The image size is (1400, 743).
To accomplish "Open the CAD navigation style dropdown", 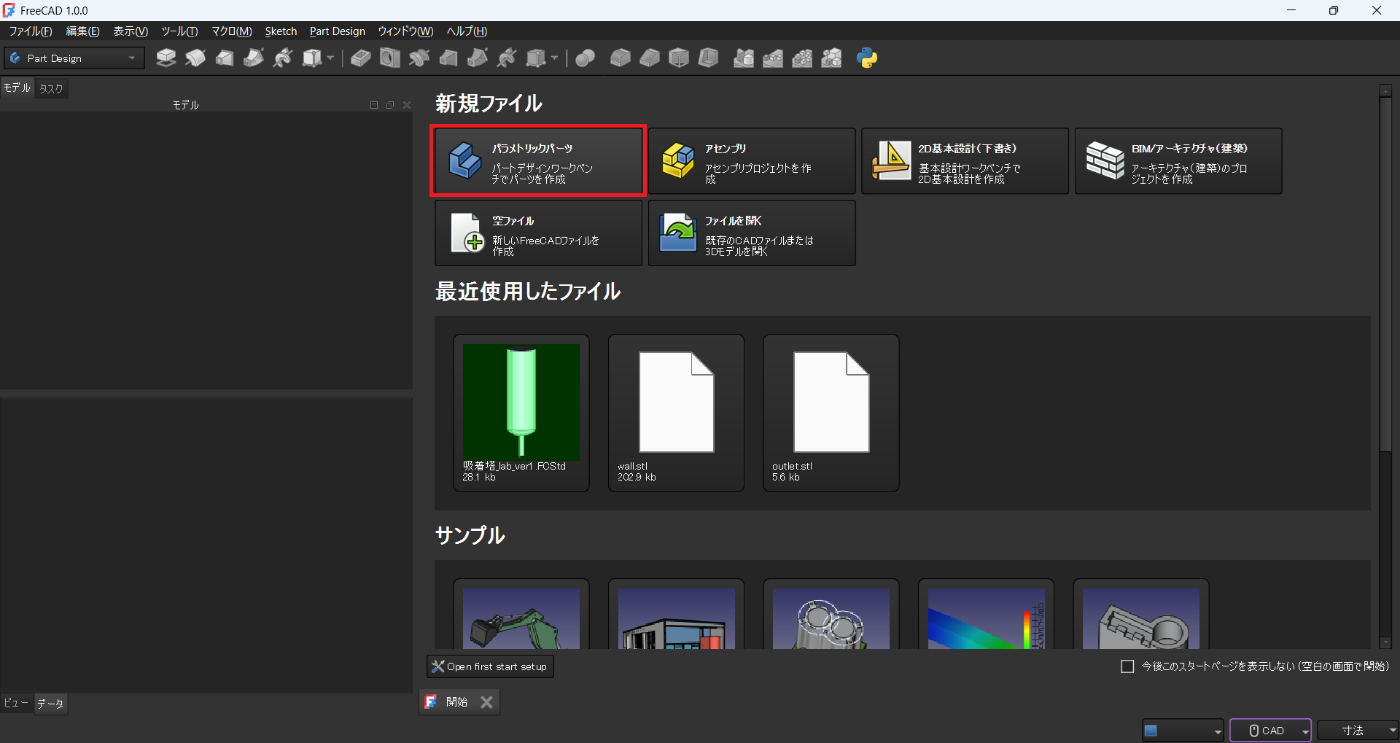I will coord(1270,730).
